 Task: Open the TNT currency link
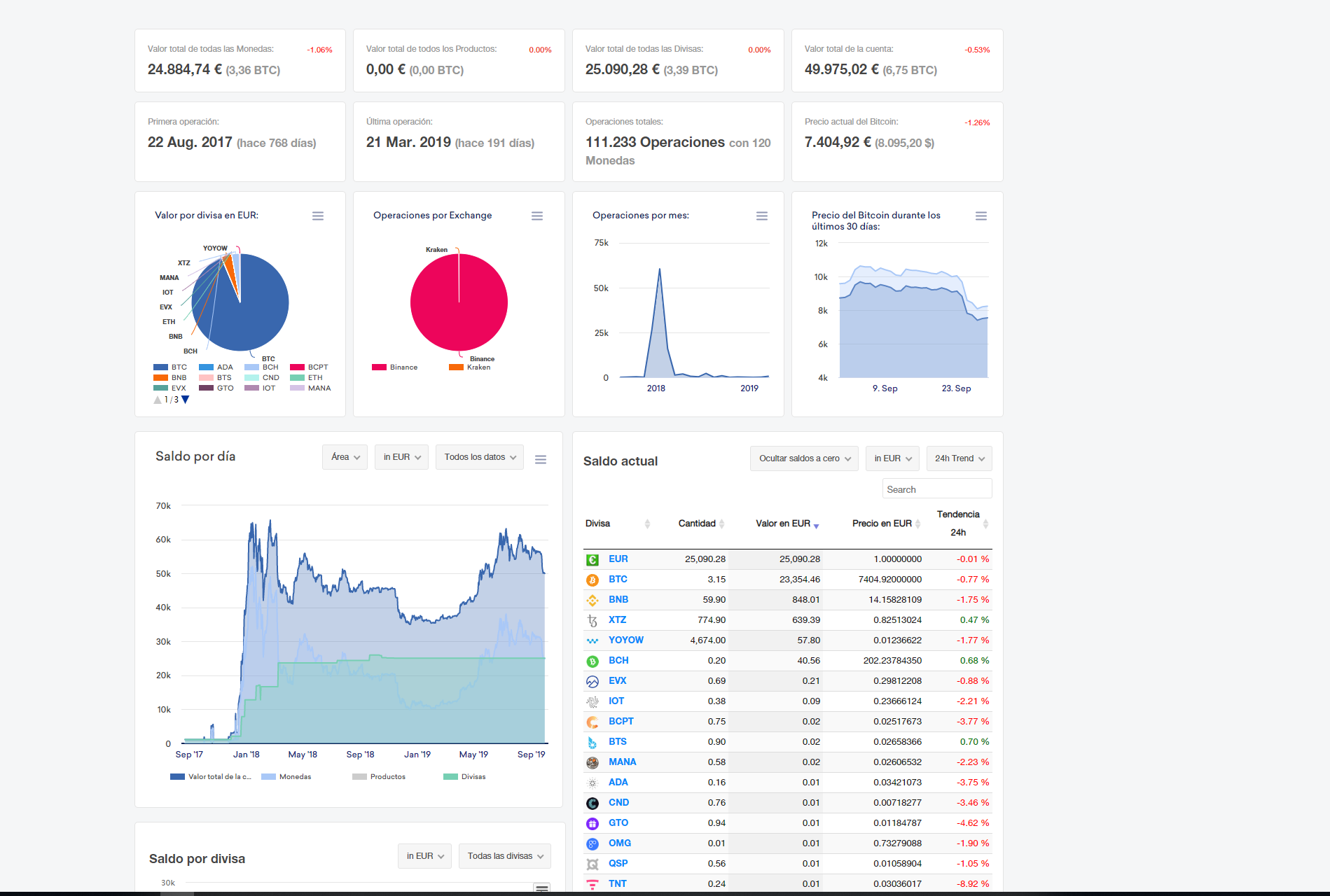(x=618, y=884)
